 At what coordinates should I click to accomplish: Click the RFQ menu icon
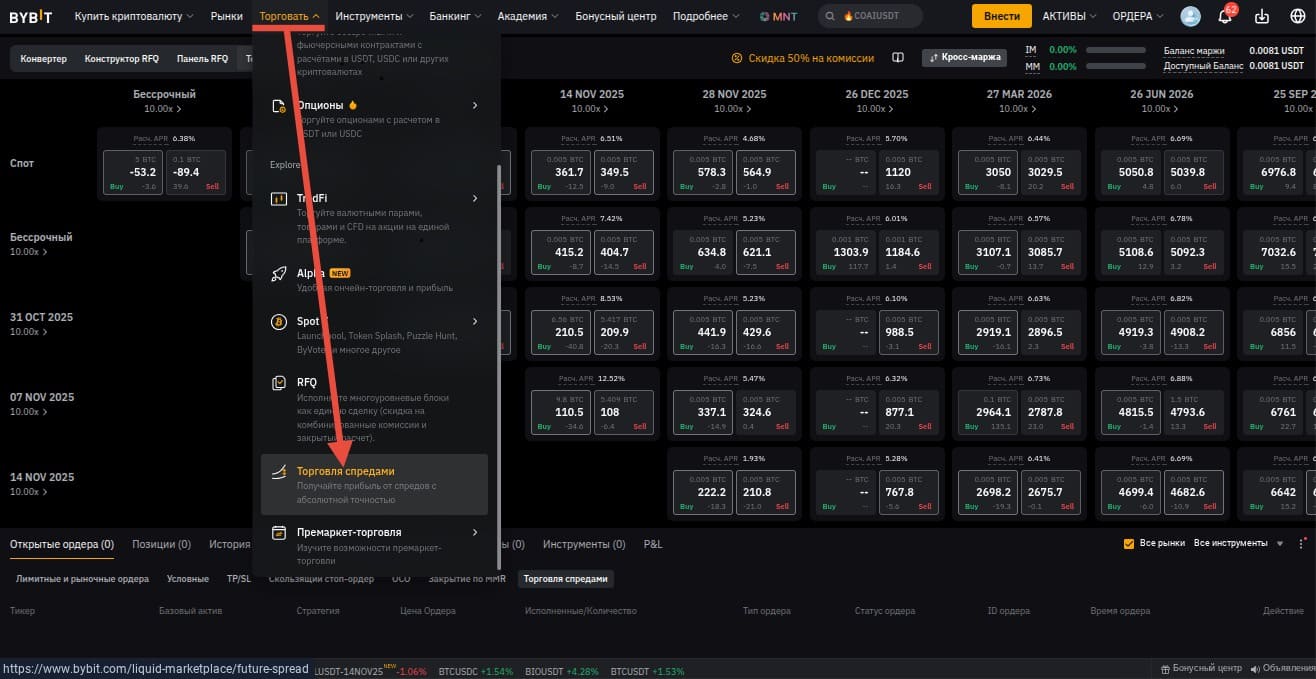coord(280,383)
